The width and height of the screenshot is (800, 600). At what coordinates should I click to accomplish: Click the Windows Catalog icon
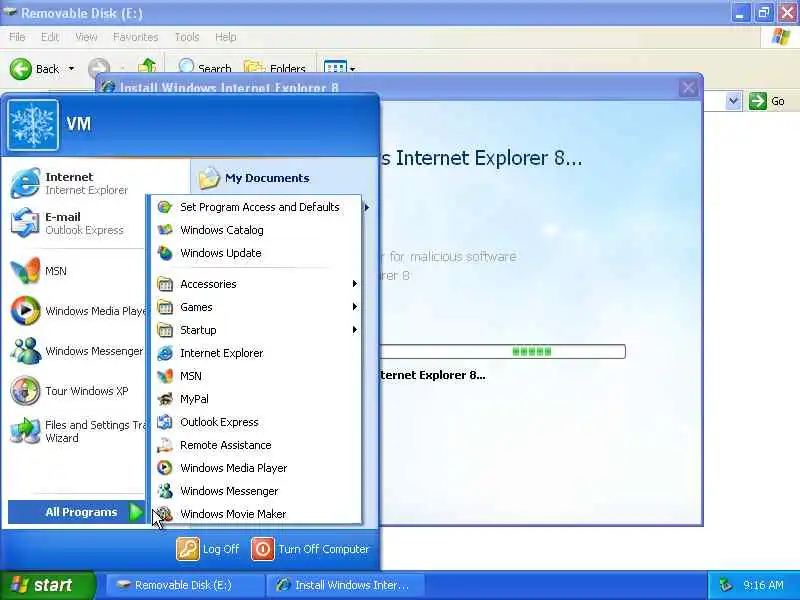click(165, 230)
